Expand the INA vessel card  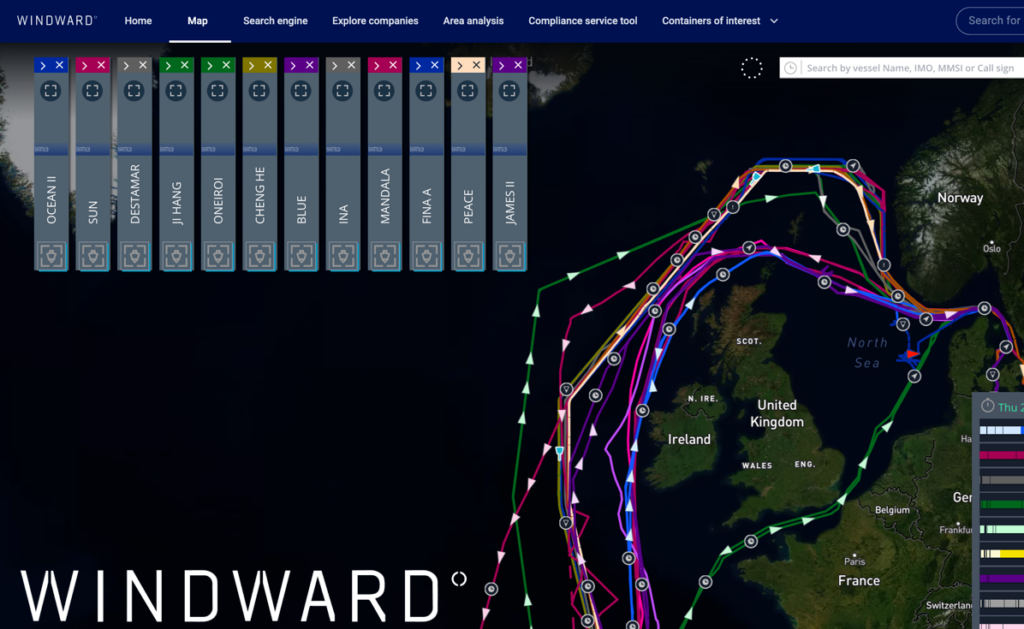(x=335, y=65)
